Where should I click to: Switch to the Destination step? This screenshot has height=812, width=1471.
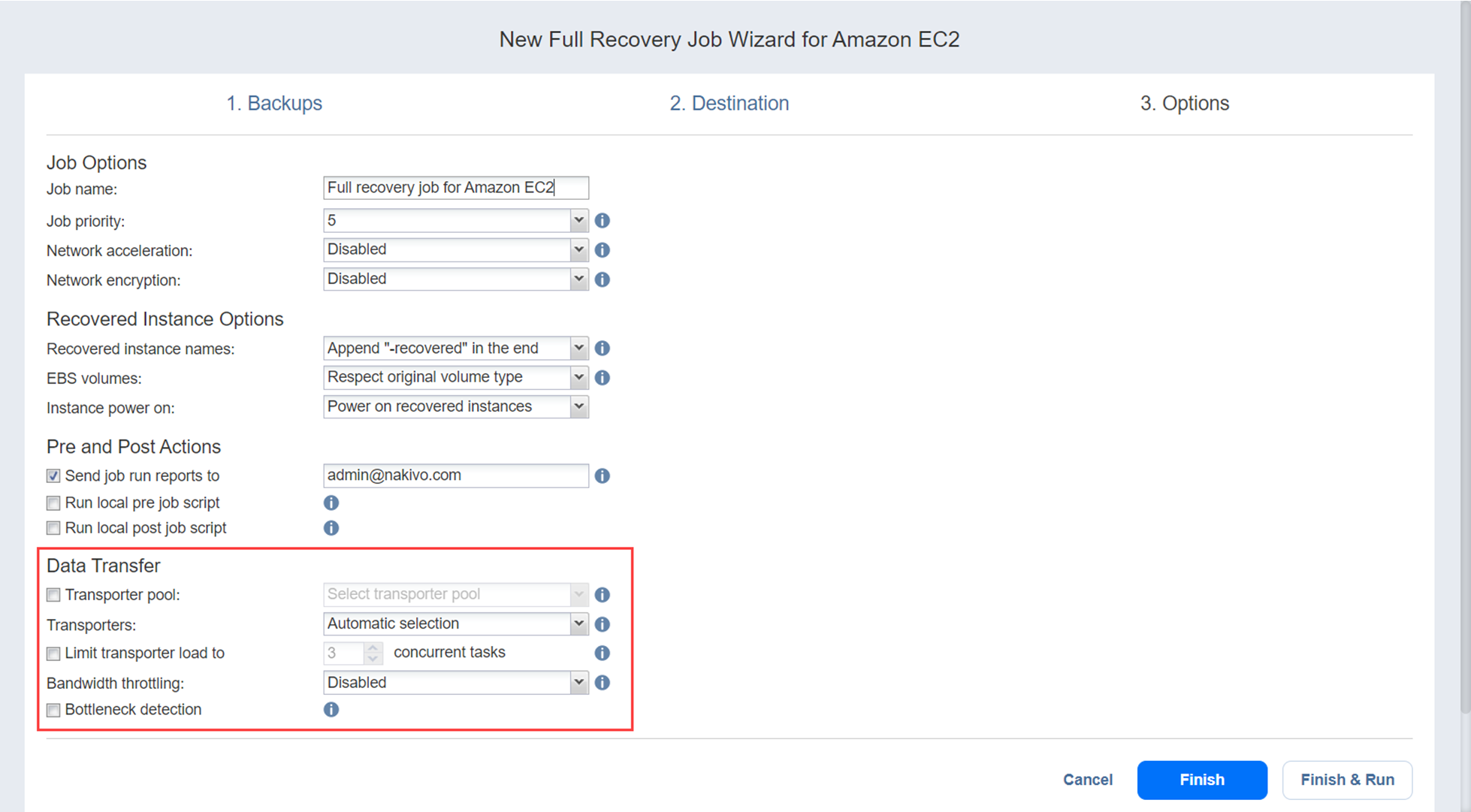tap(729, 103)
